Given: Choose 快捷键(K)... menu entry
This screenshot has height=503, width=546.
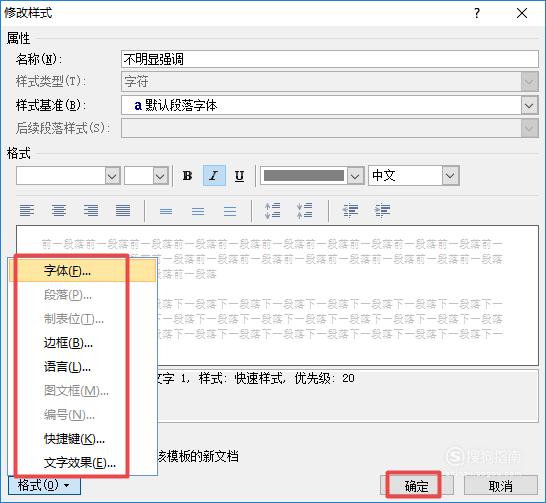Looking at the screenshot, I should pos(83,439).
